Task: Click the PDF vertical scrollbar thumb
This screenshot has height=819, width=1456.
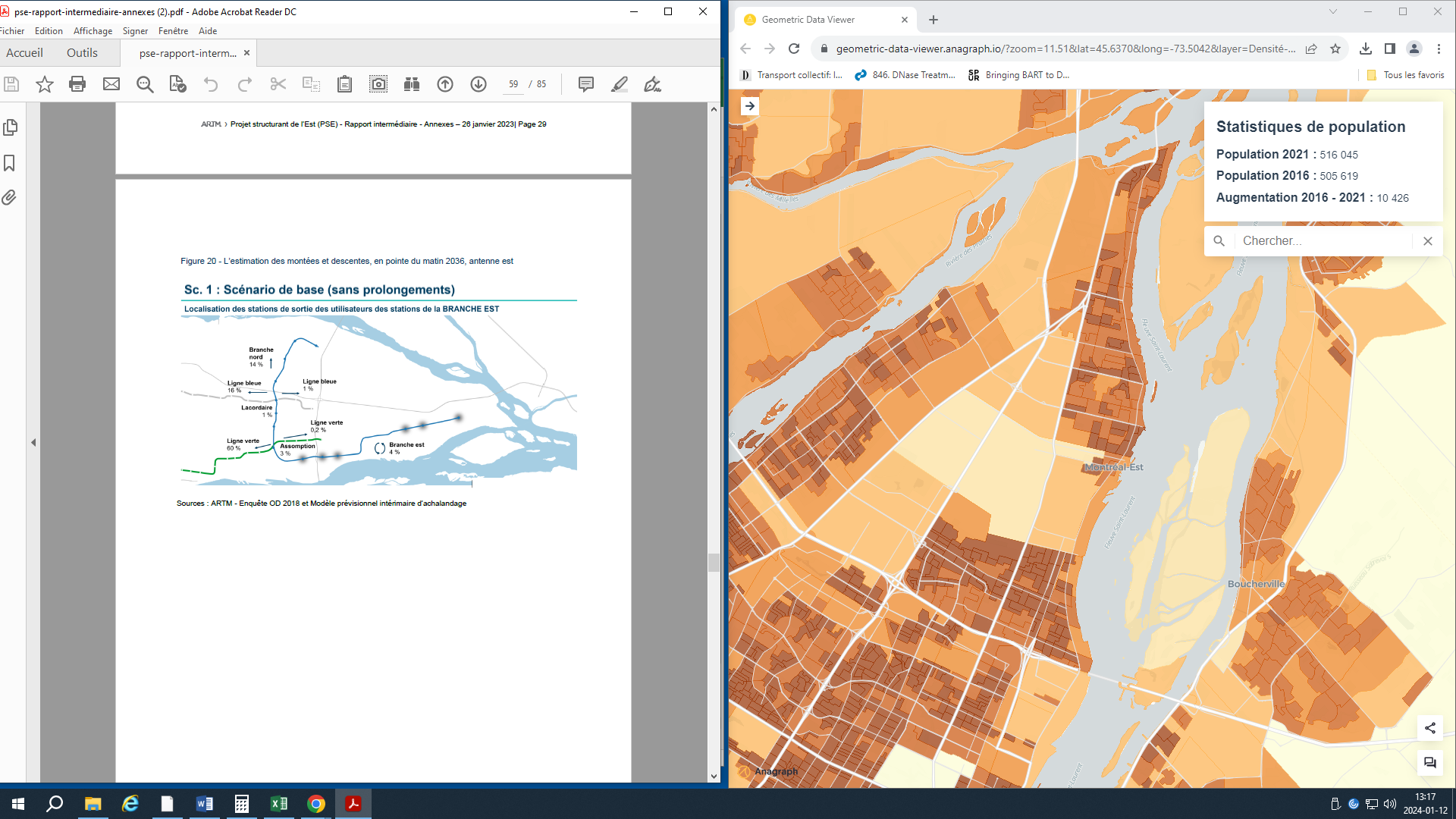Action: click(714, 562)
